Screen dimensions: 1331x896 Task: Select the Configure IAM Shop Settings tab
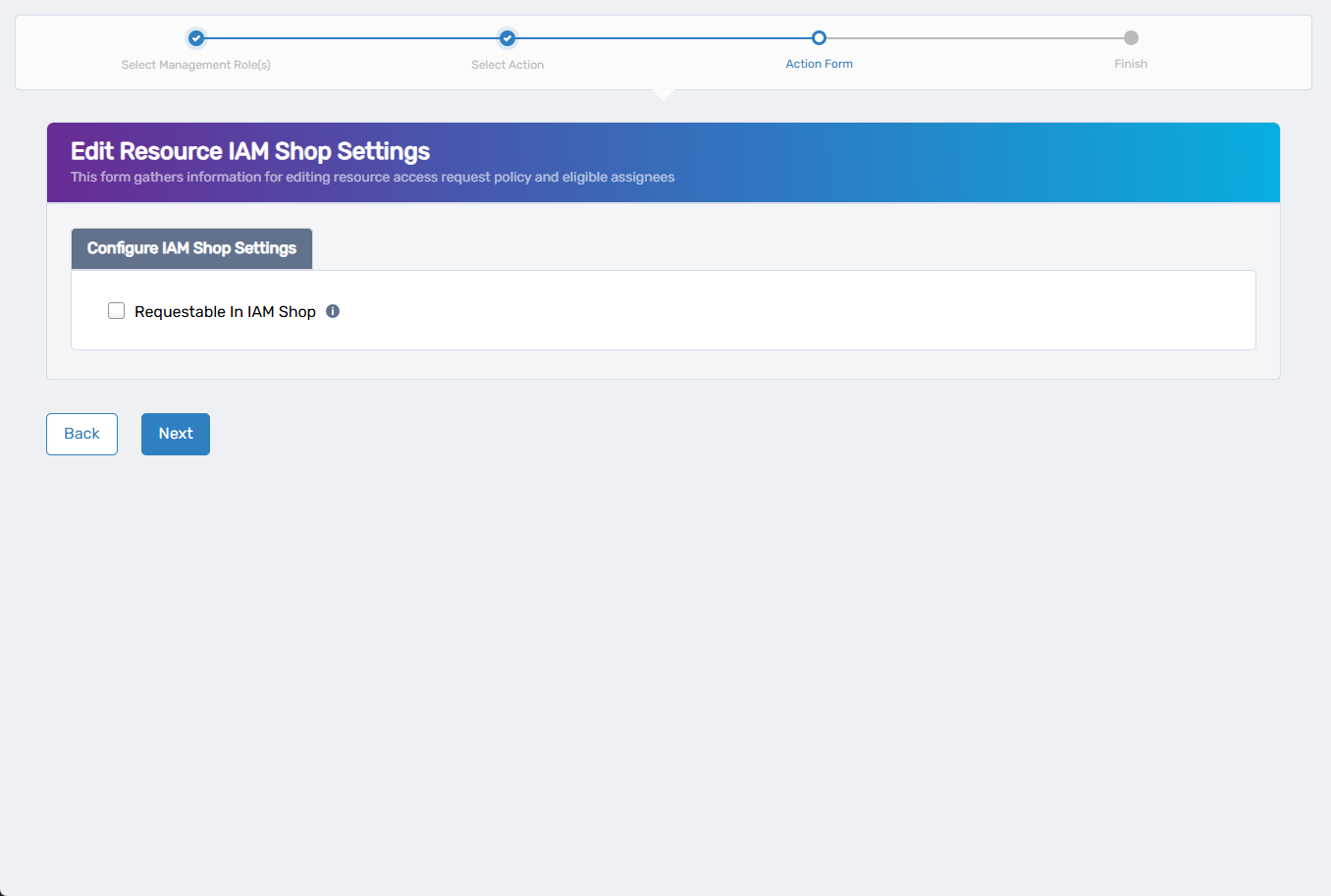pyautogui.click(x=191, y=248)
